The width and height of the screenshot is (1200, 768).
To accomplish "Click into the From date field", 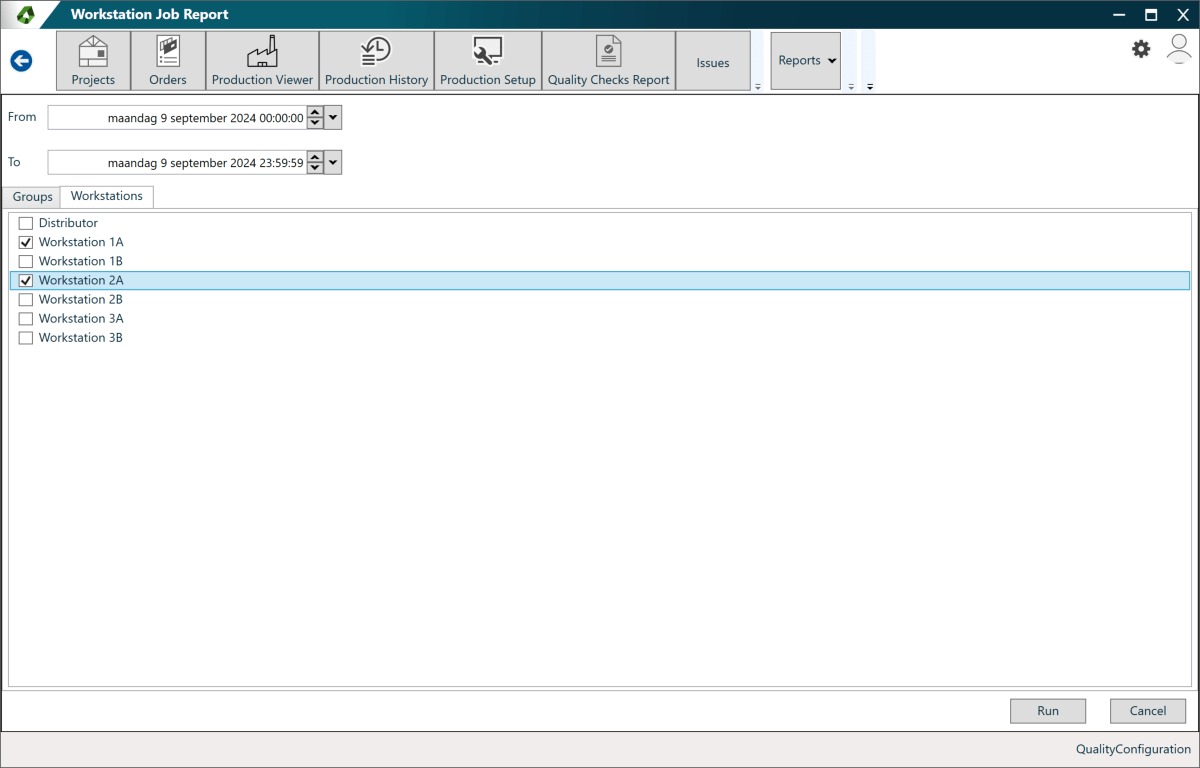I will [x=177, y=117].
